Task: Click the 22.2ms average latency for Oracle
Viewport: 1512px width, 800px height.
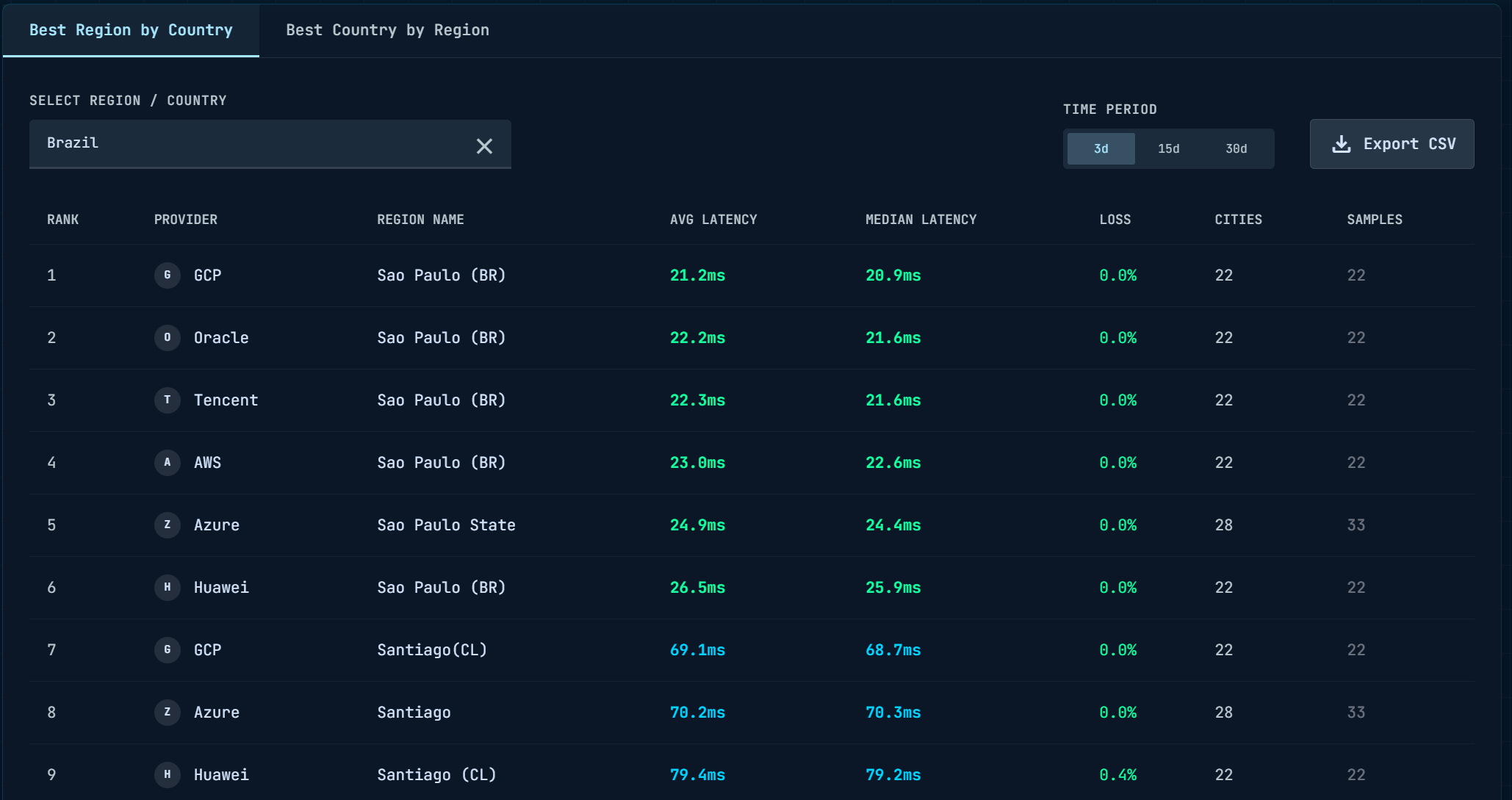Action: point(697,338)
